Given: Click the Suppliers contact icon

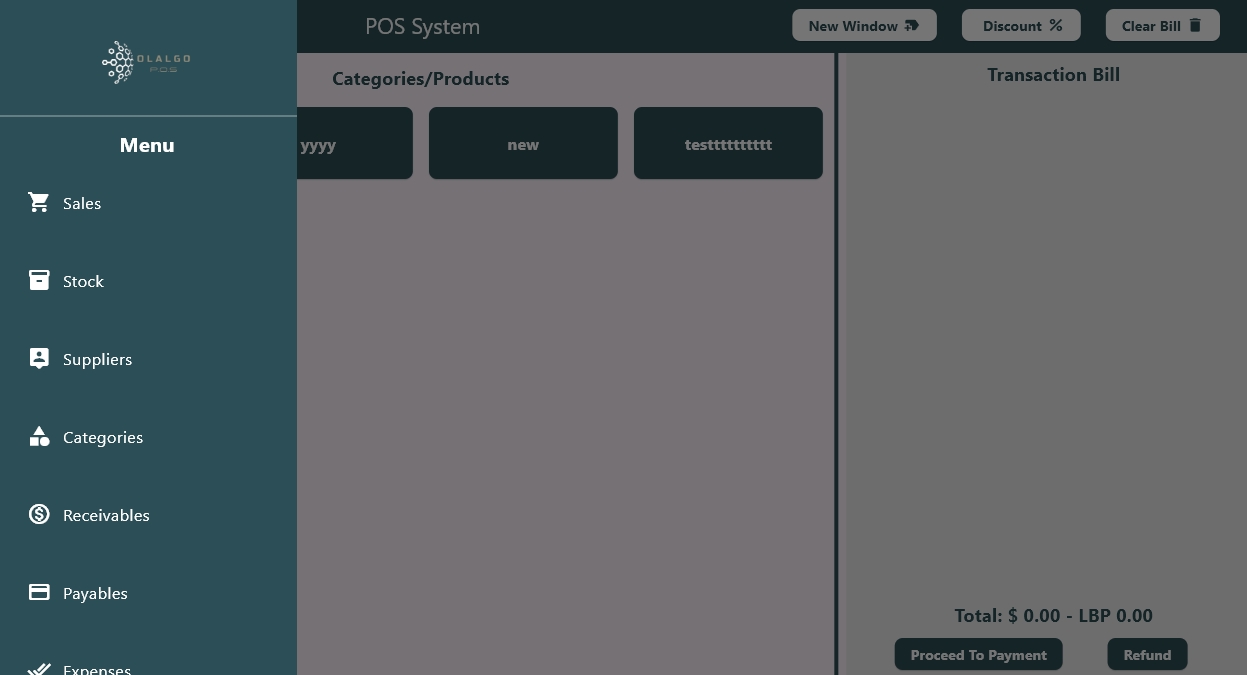Looking at the screenshot, I should (39, 359).
